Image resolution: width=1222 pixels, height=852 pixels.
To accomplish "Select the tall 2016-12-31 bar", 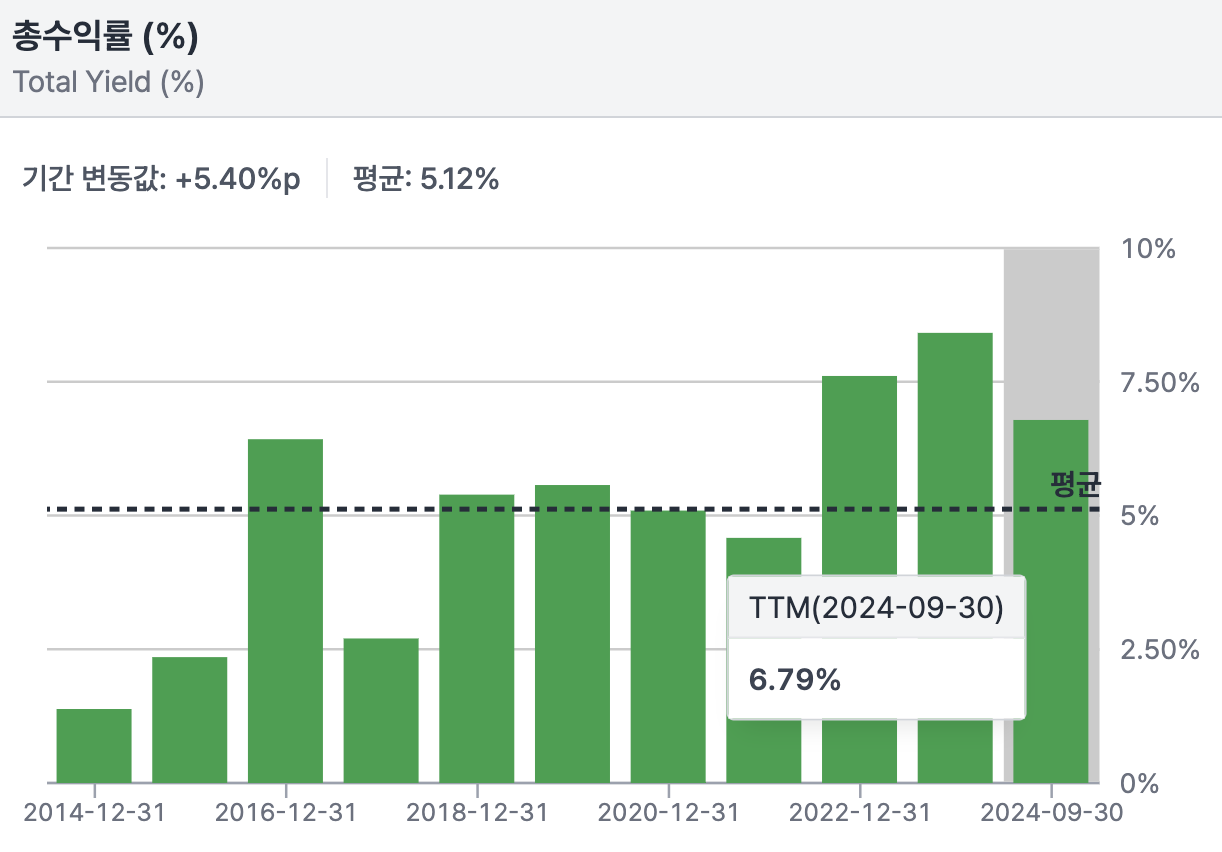I will [x=285, y=610].
